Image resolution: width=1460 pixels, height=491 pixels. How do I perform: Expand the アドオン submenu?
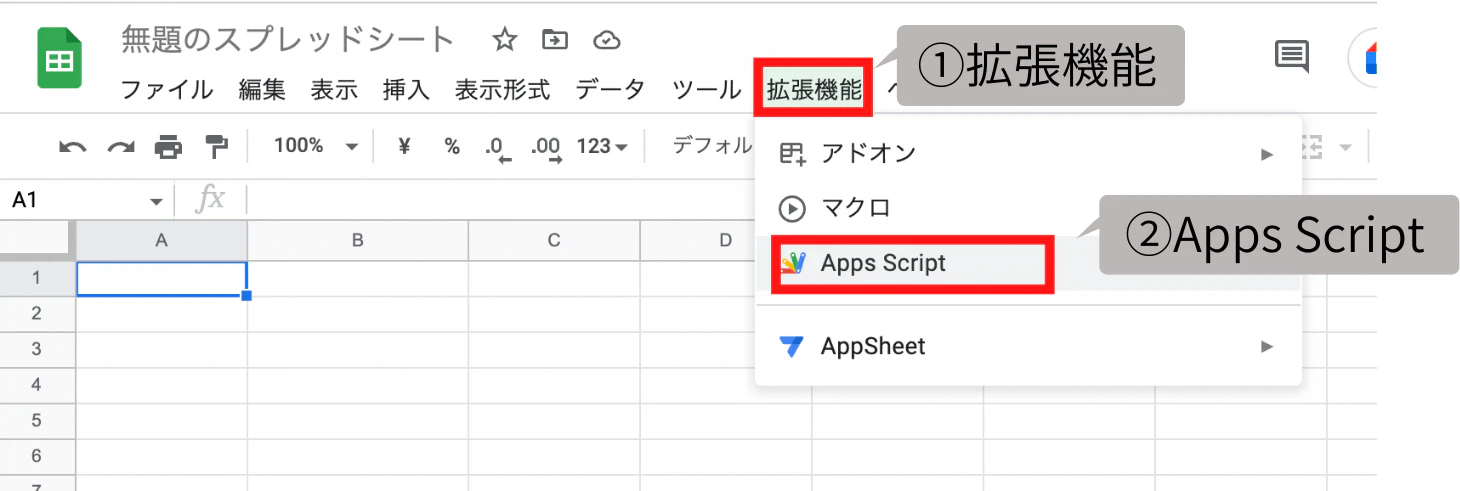click(x=1028, y=153)
